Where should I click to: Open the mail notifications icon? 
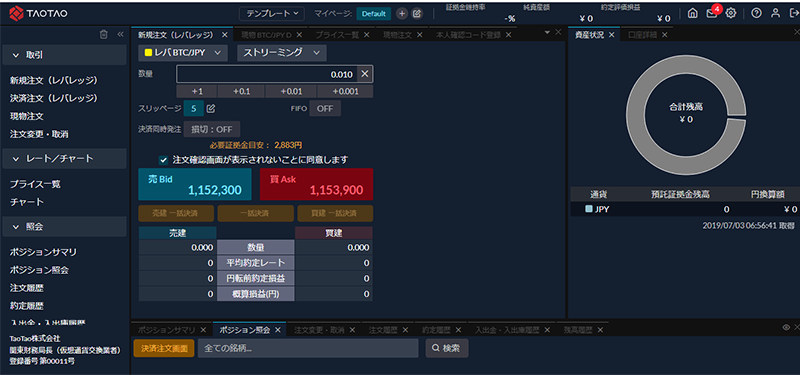pyautogui.click(x=712, y=14)
